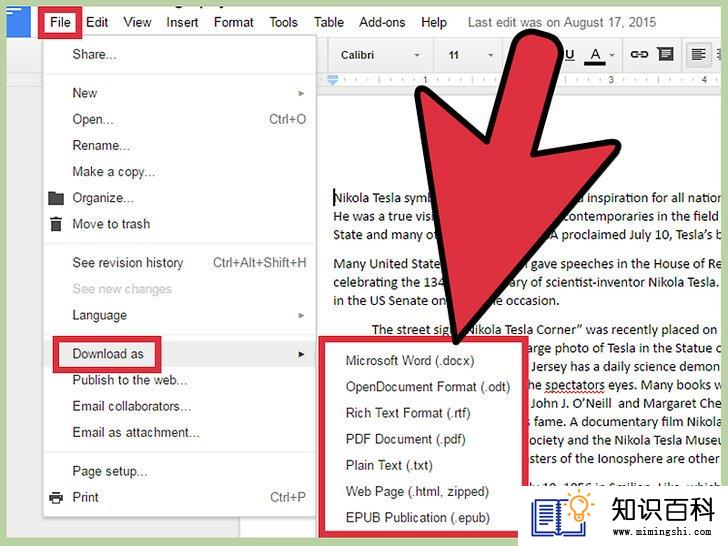Open the Add-ons menu
This screenshot has height=546, width=728.
point(382,22)
